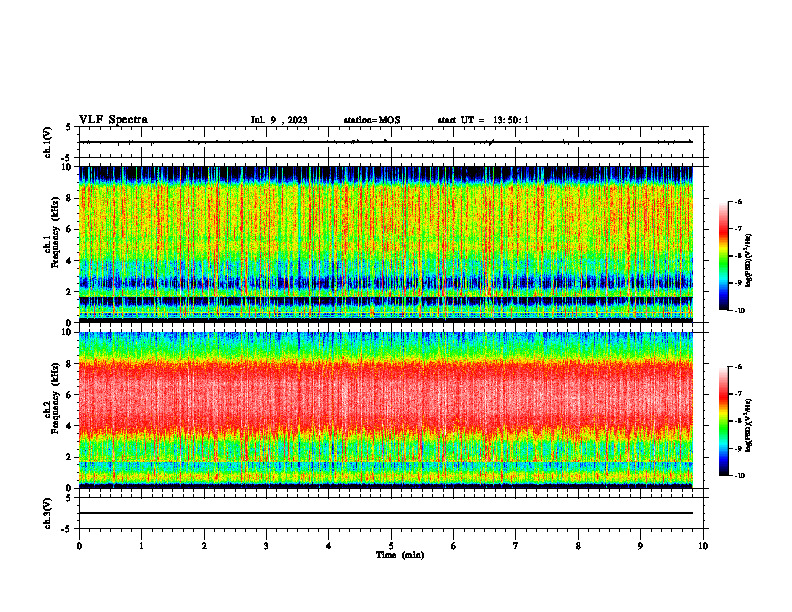The height and width of the screenshot is (612, 792).
Task: Click the "ch.3(V)" axis label
Action: 48,513
